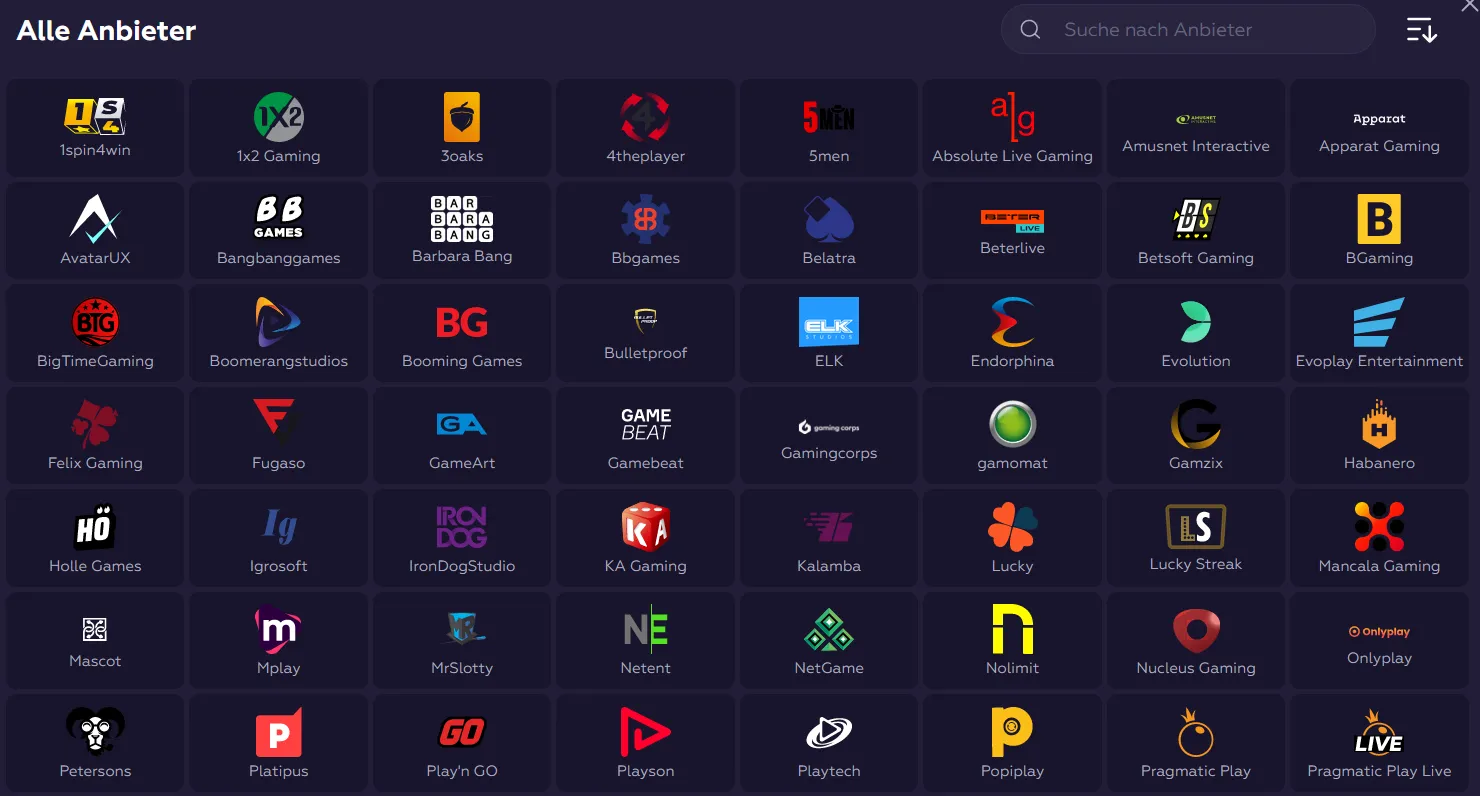Viewport: 1480px width, 796px height.
Task: Open the Habanero provider tile
Action: click(x=1379, y=436)
